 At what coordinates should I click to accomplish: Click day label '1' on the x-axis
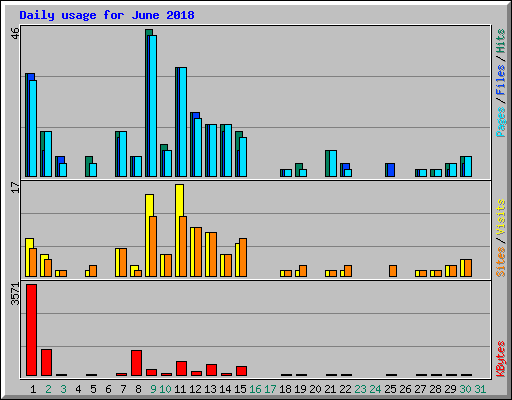coord(33,389)
